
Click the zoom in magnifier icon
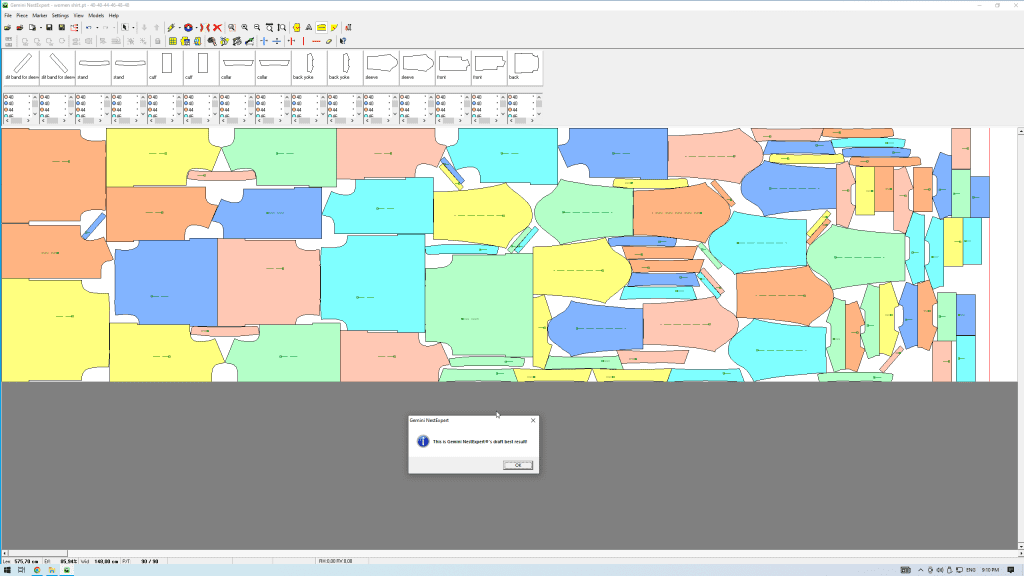244,27
